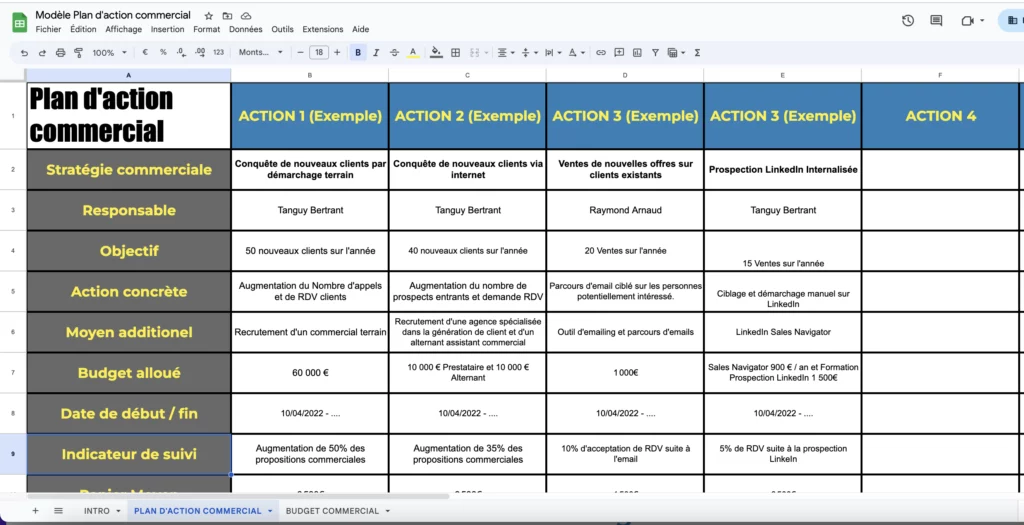The image size is (1024, 525).
Task: Create a filter with funnel icon
Action: point(655,53)
